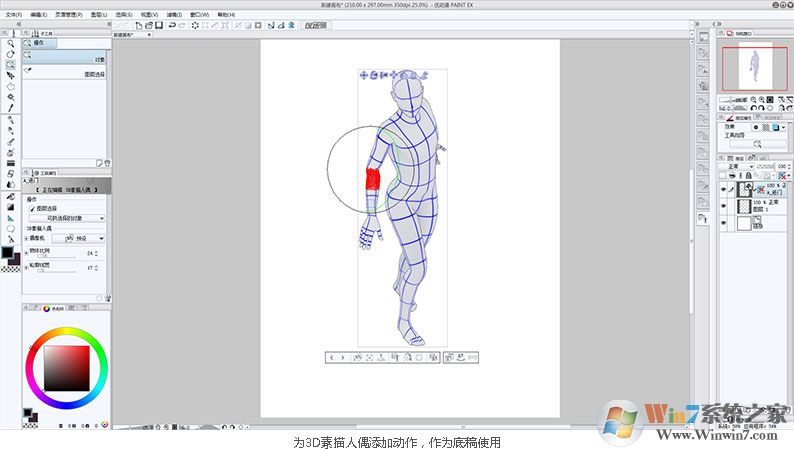This screenshot has height=449, width=794.
Task: Select the Move Layer arrow tool
Action: pos(10,75)
